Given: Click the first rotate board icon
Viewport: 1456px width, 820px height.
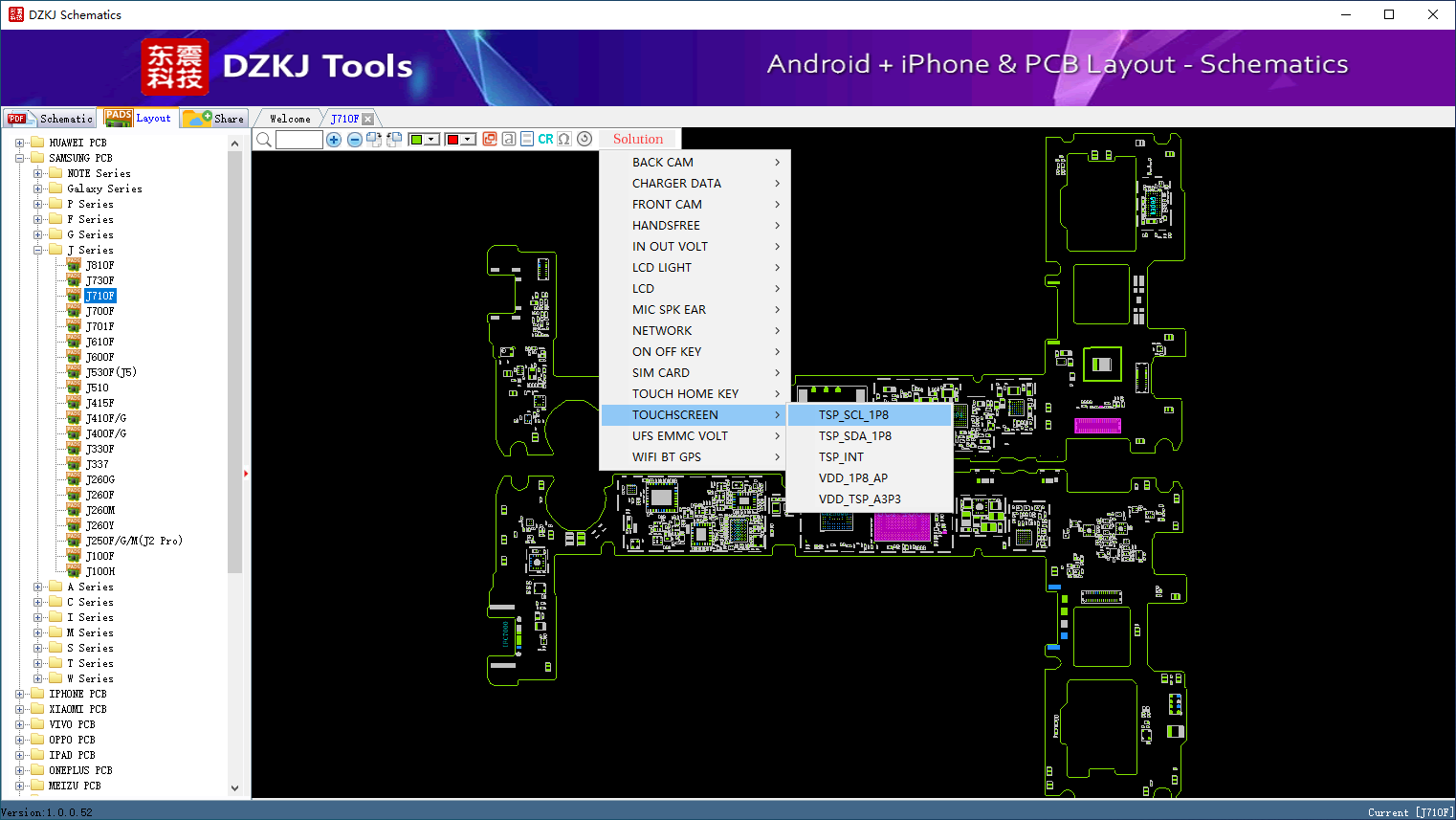Looking at the screenshot, I should (x=374, y=140).
